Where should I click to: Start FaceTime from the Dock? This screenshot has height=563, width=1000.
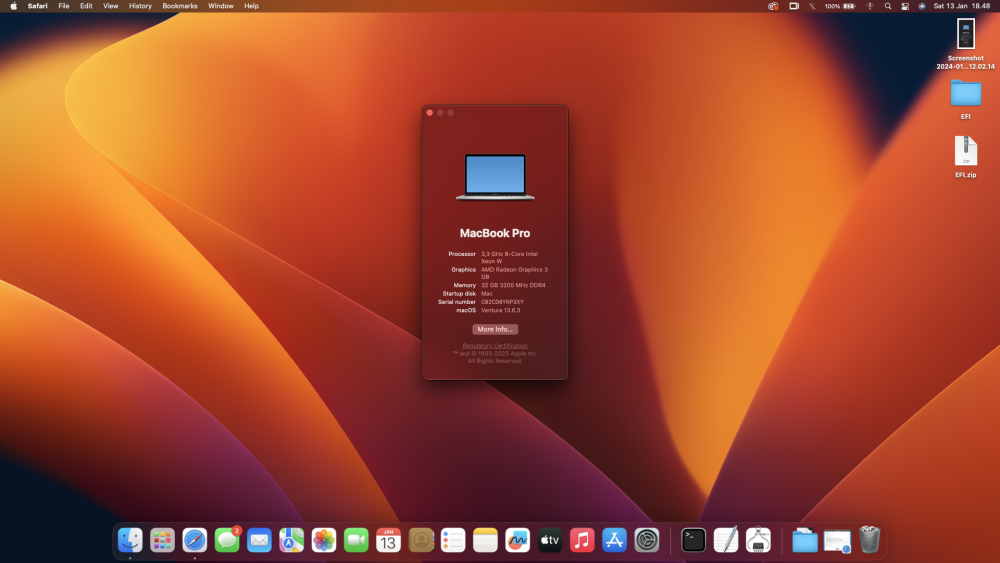356,540
